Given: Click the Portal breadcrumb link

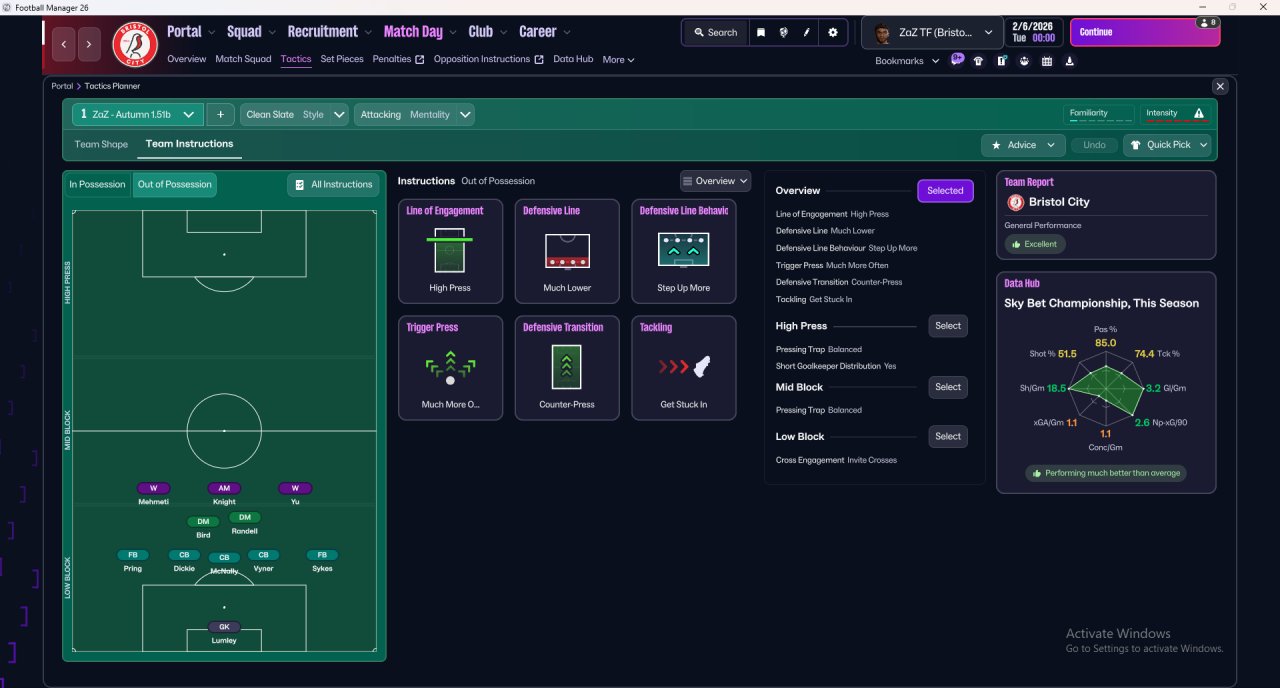Looking at the screenshot, I should (62, 86).
